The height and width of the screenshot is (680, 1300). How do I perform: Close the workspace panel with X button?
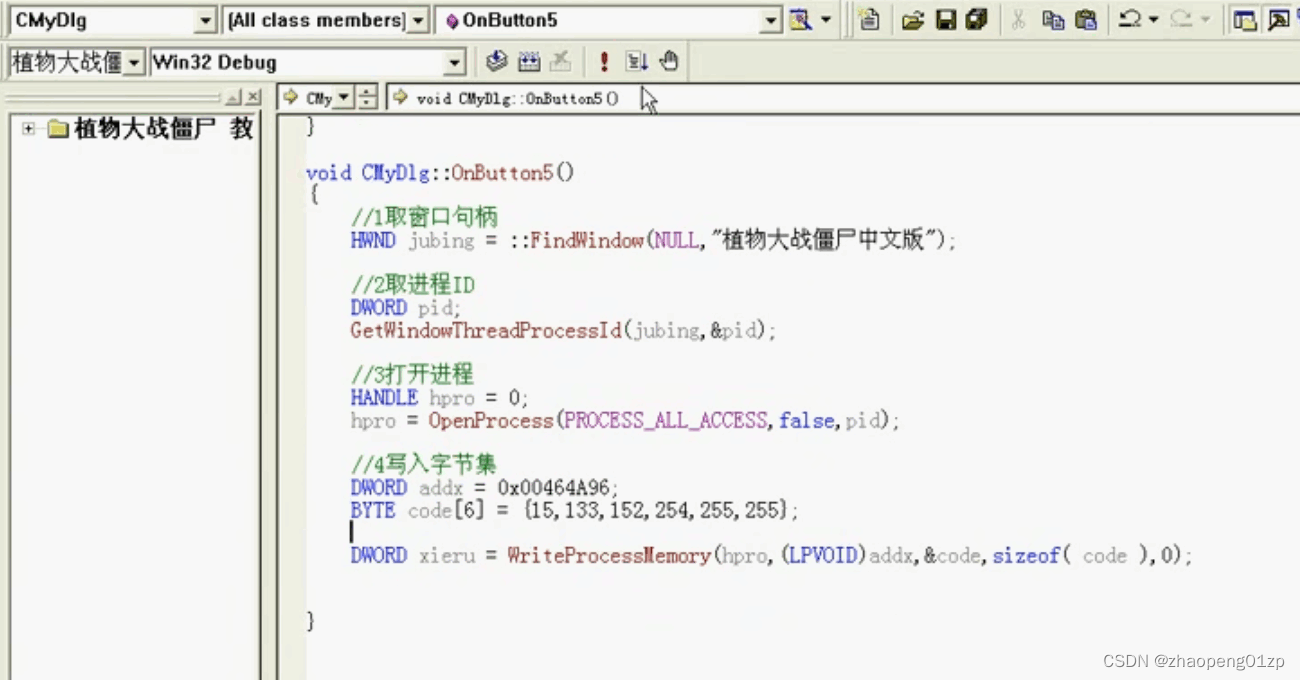pyautogui.click(x=253, y=97)
